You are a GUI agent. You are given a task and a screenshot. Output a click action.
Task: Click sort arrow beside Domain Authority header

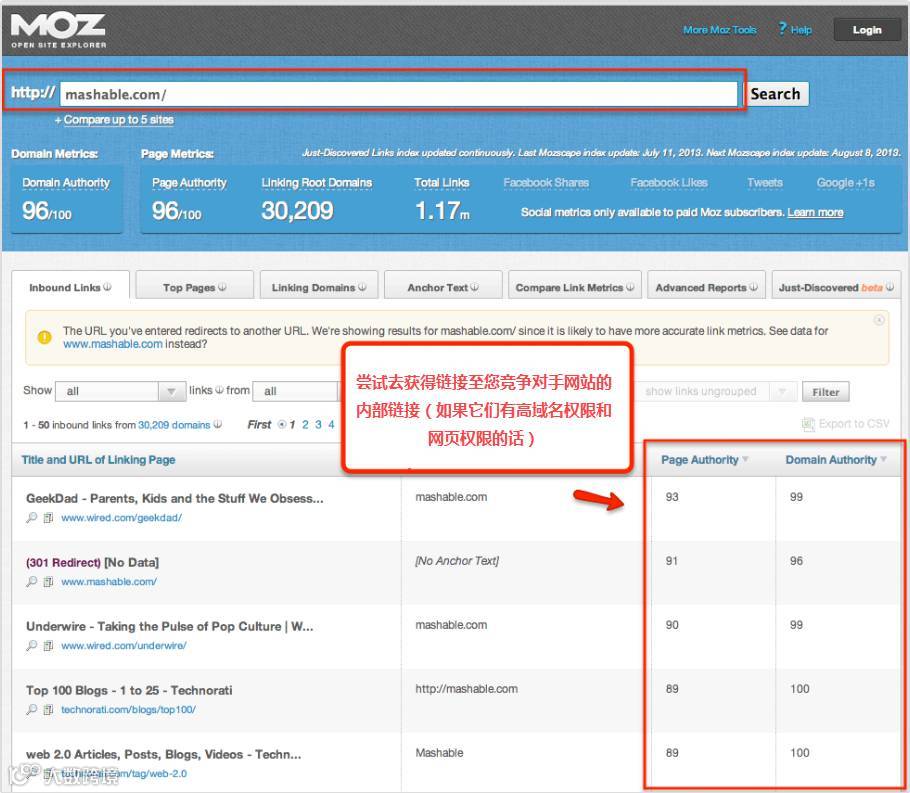point(883,459)
